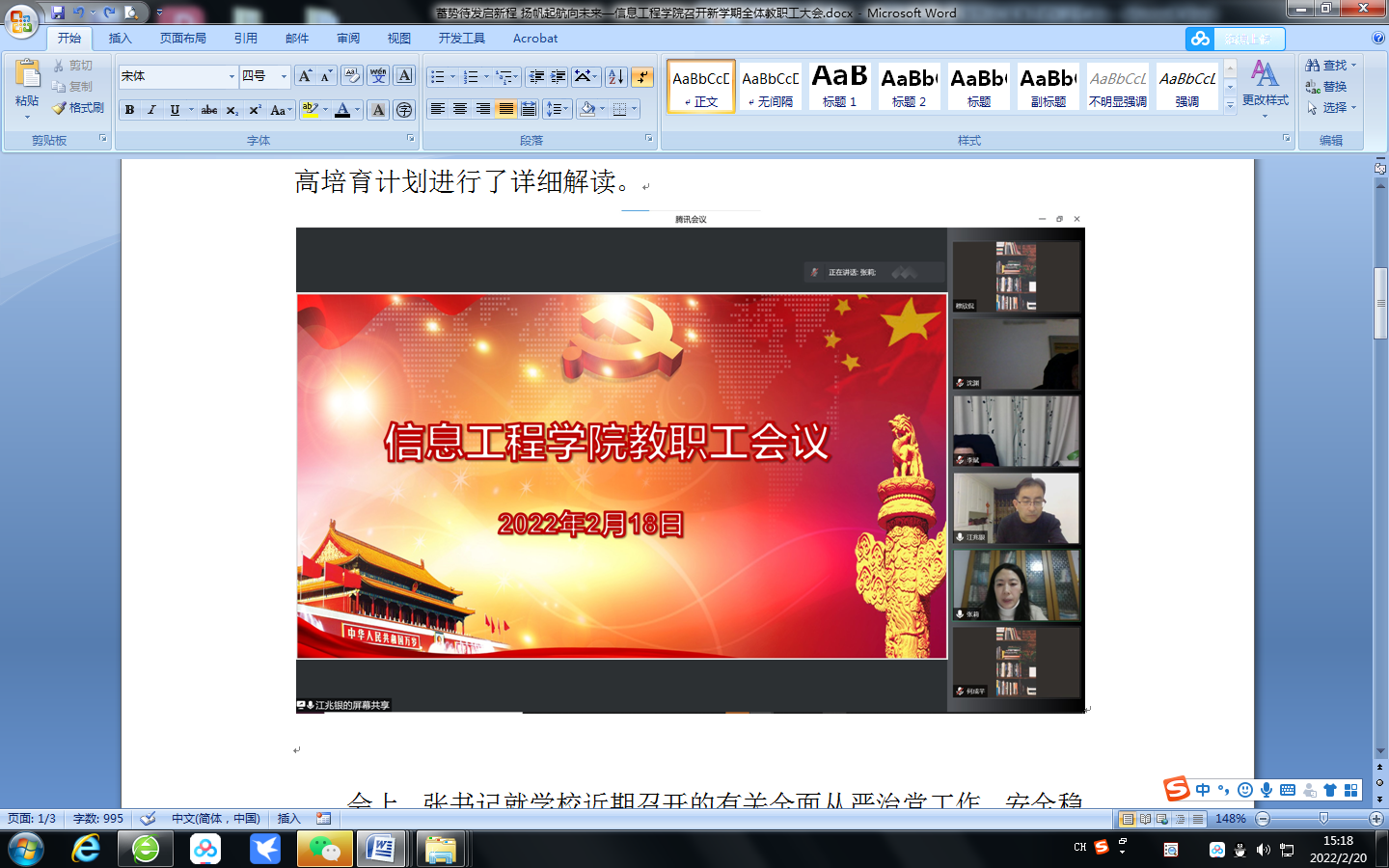Apply the 标题 1 heading style
Viewport: 1389px width, 868px height.
pos(839,86)
